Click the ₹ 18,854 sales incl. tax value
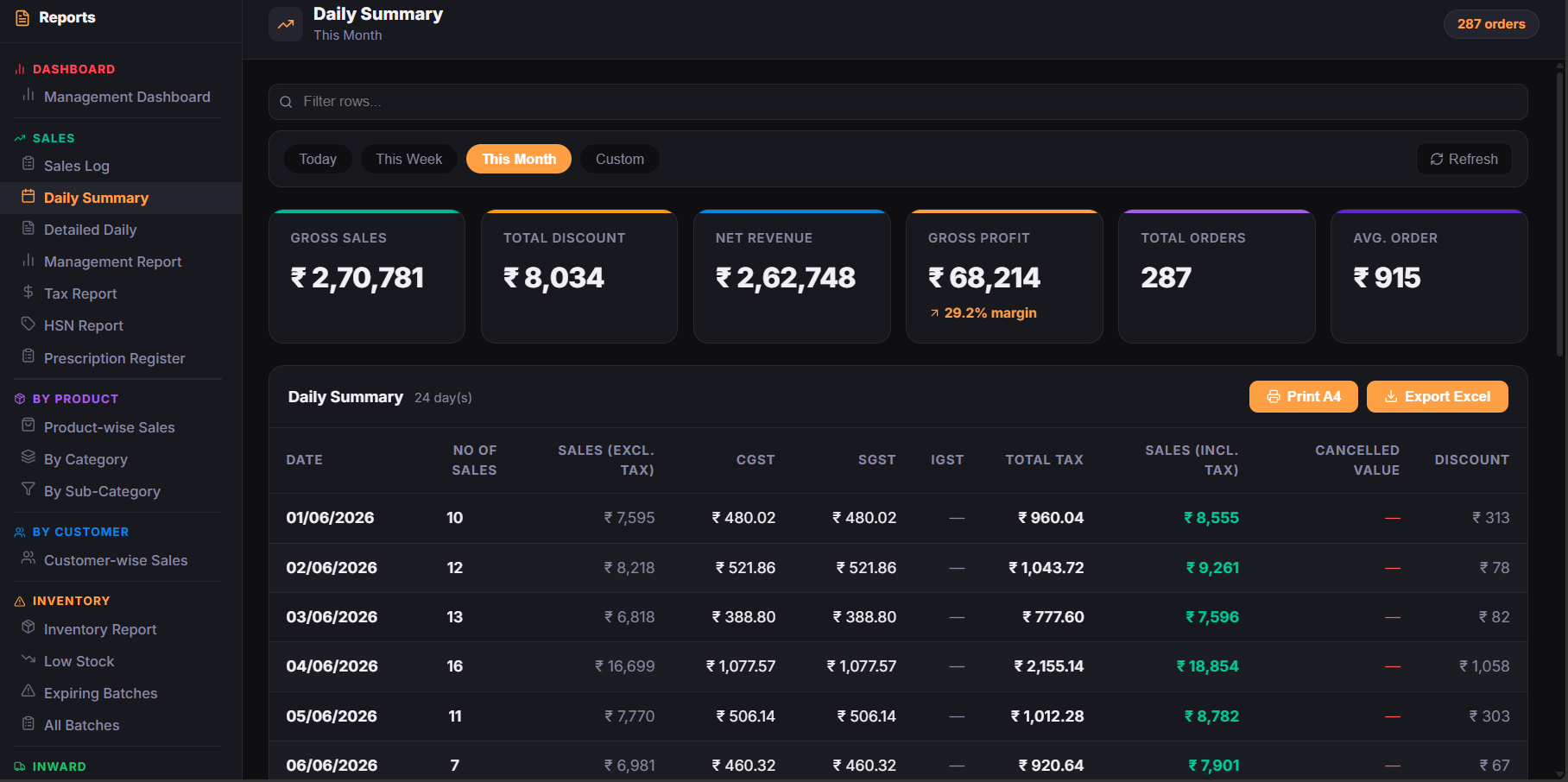Image resolution: width=1568 pixels, height=782 pixels. tap(1207, 666)
